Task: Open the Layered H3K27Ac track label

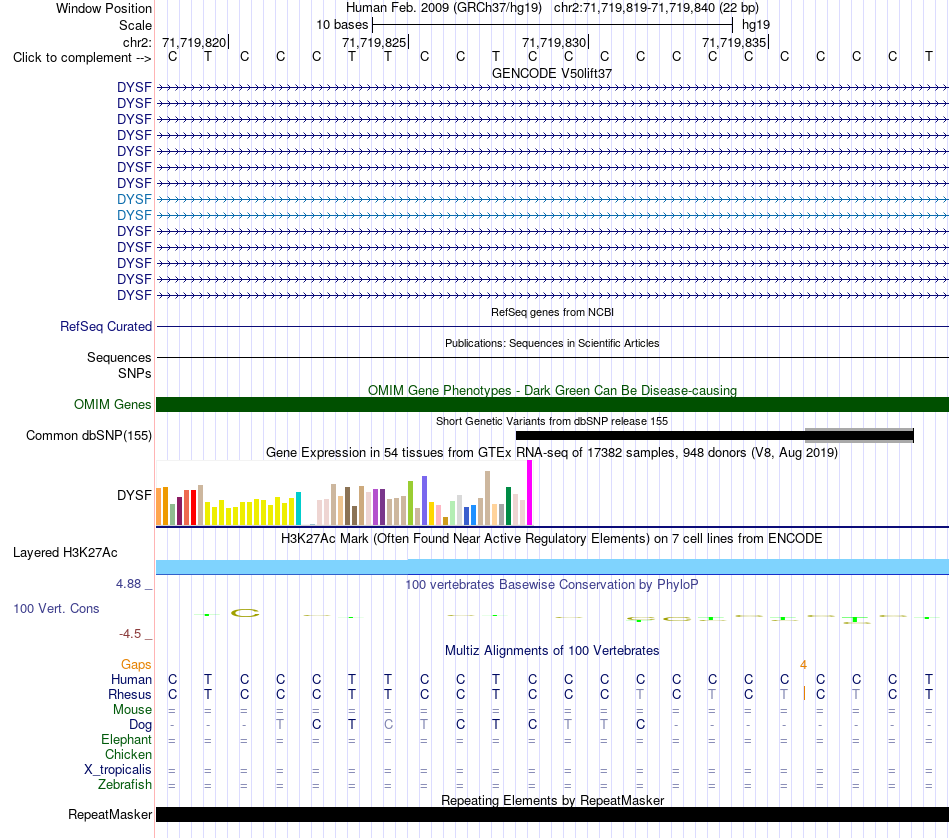Action: [65, 552]
